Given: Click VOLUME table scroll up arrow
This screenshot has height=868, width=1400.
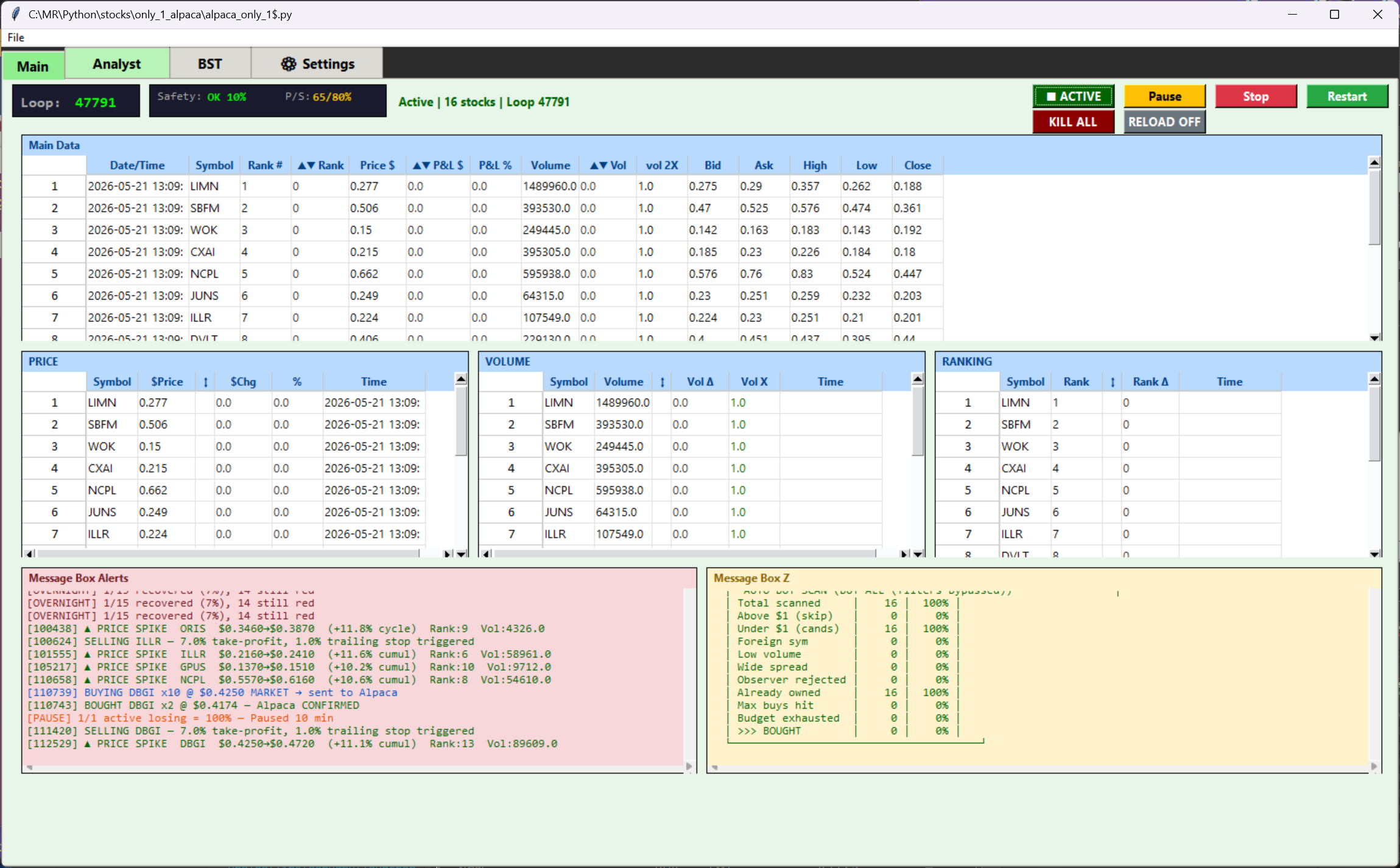Looking at the screenshot, I should point(918,379).
